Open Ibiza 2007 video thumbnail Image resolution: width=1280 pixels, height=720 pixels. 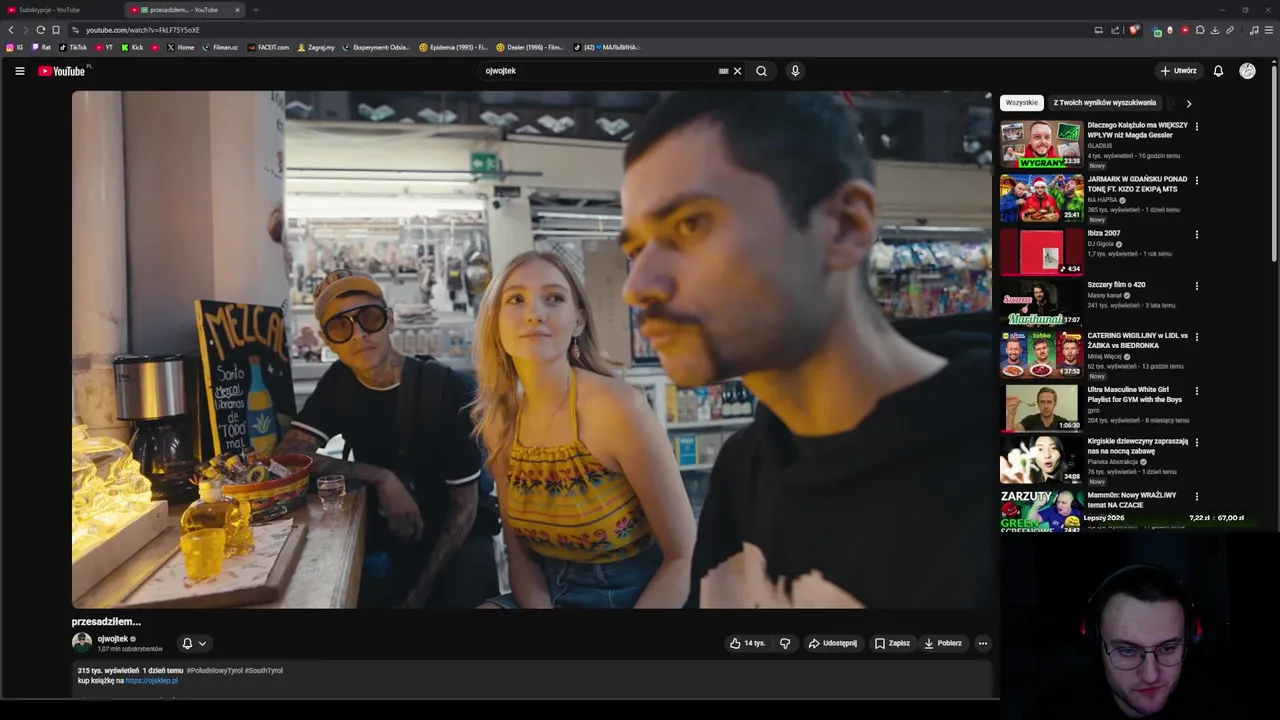click(1042, 252)
